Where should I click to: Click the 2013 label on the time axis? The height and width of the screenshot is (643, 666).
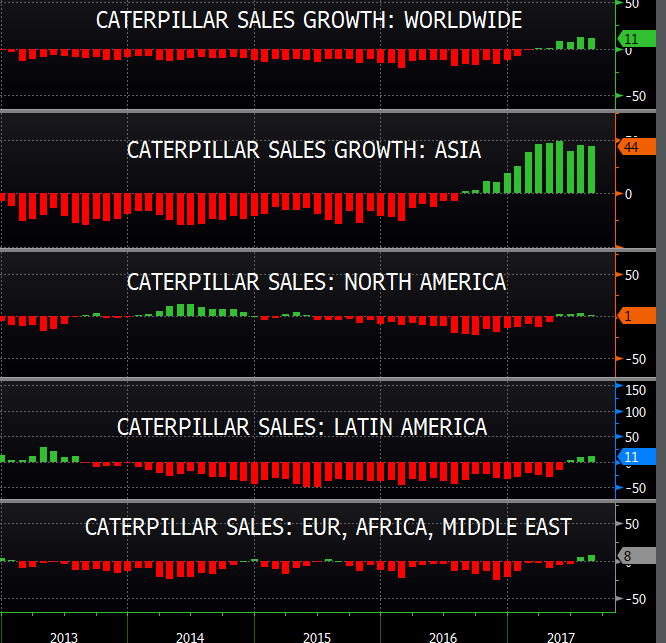click(x=64, y=637)
